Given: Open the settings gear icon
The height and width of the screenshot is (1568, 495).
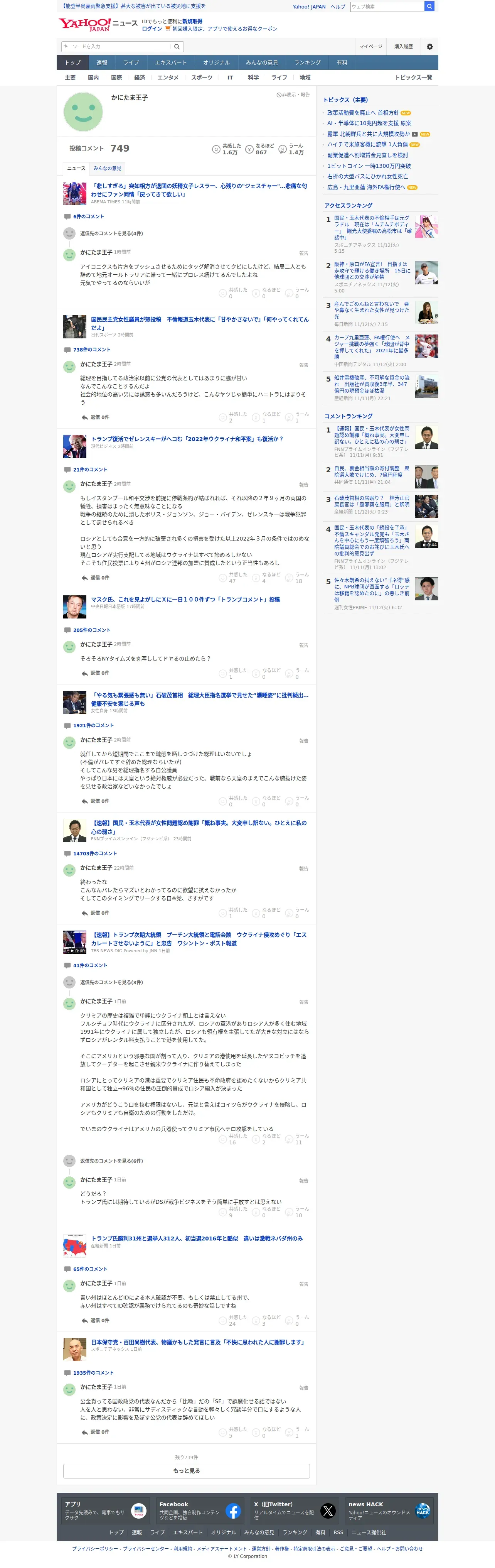Looking at the screenshot, I should click(x=429, y=47).
